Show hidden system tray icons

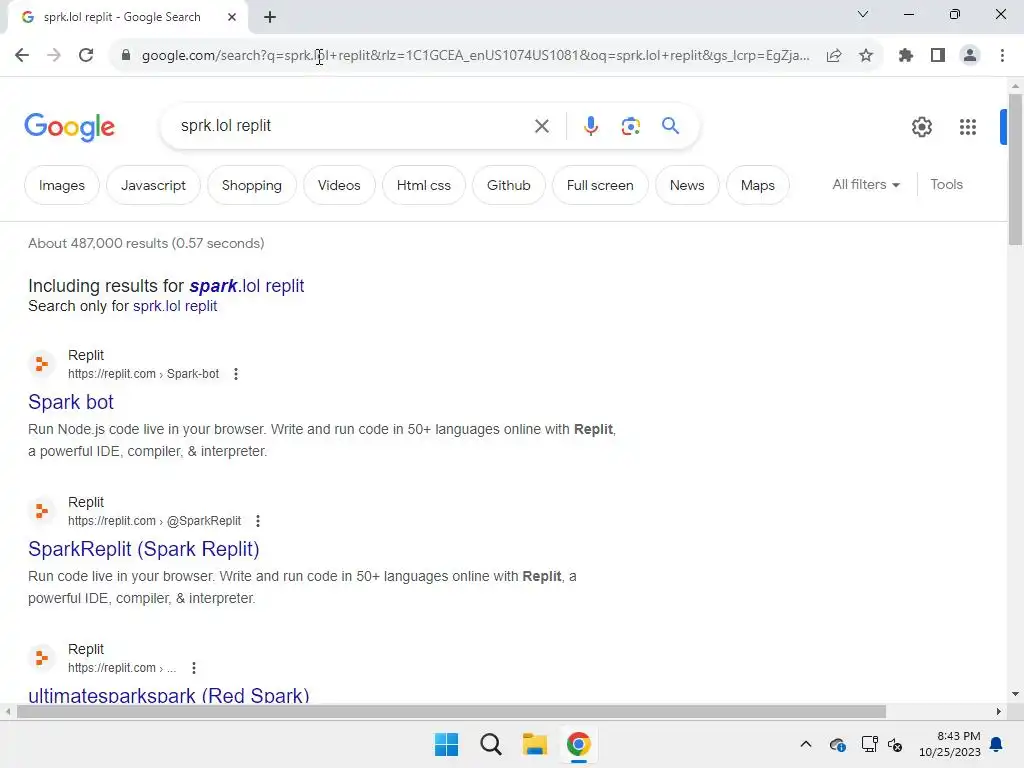806,744
